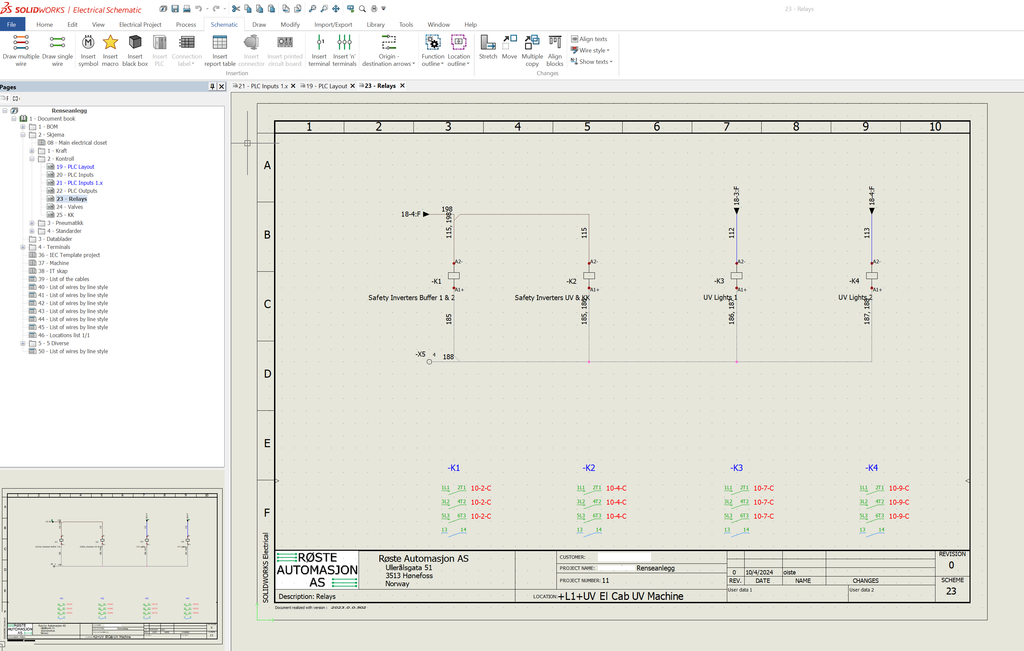Select the Draw multiple wire tool
This screenshot has height=651, width=1024.
21,50
